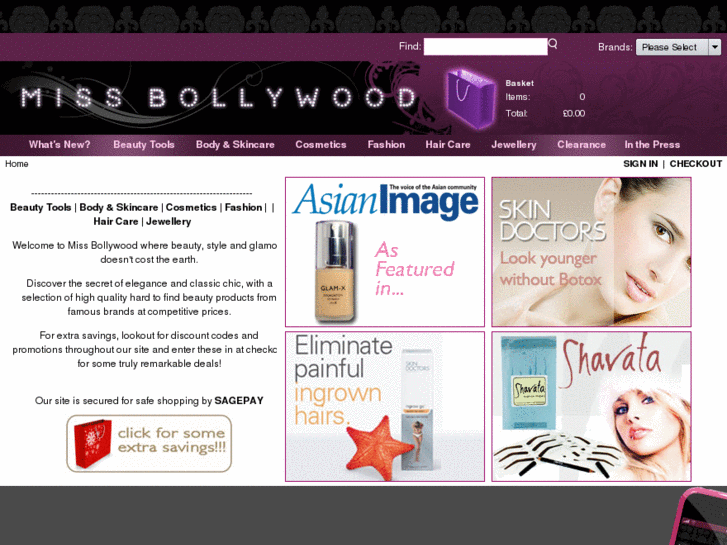
Task: Click Cosmetics link in welcome text
Action: (191, 207)
